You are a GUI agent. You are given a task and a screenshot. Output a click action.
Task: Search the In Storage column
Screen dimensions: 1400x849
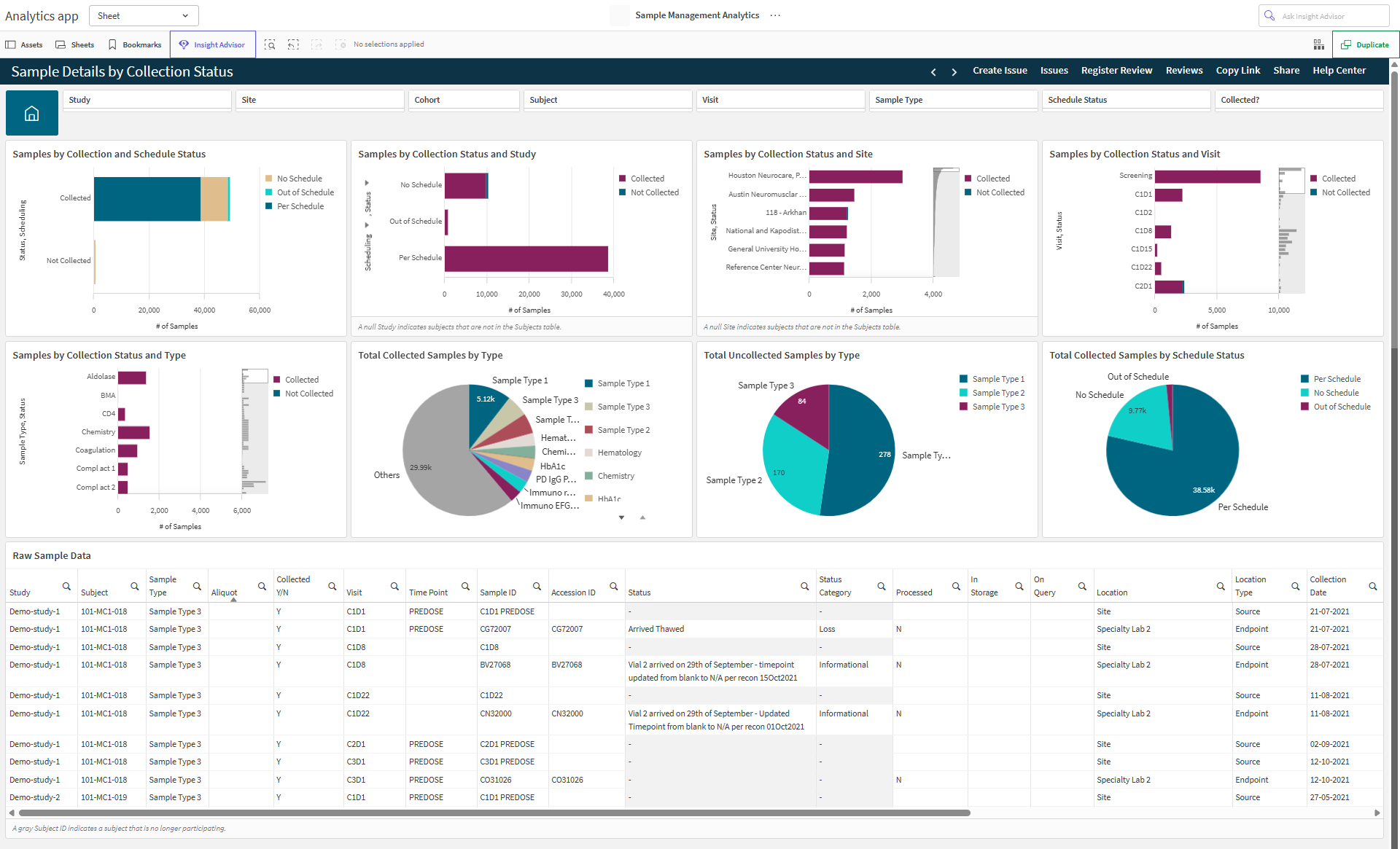1019,587
